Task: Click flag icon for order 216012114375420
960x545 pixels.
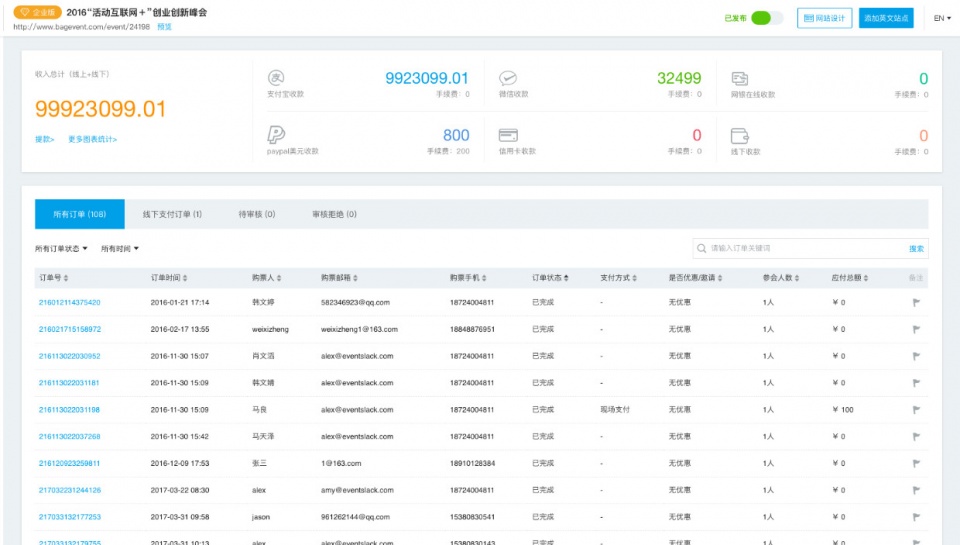Action: tap(916, 303)
